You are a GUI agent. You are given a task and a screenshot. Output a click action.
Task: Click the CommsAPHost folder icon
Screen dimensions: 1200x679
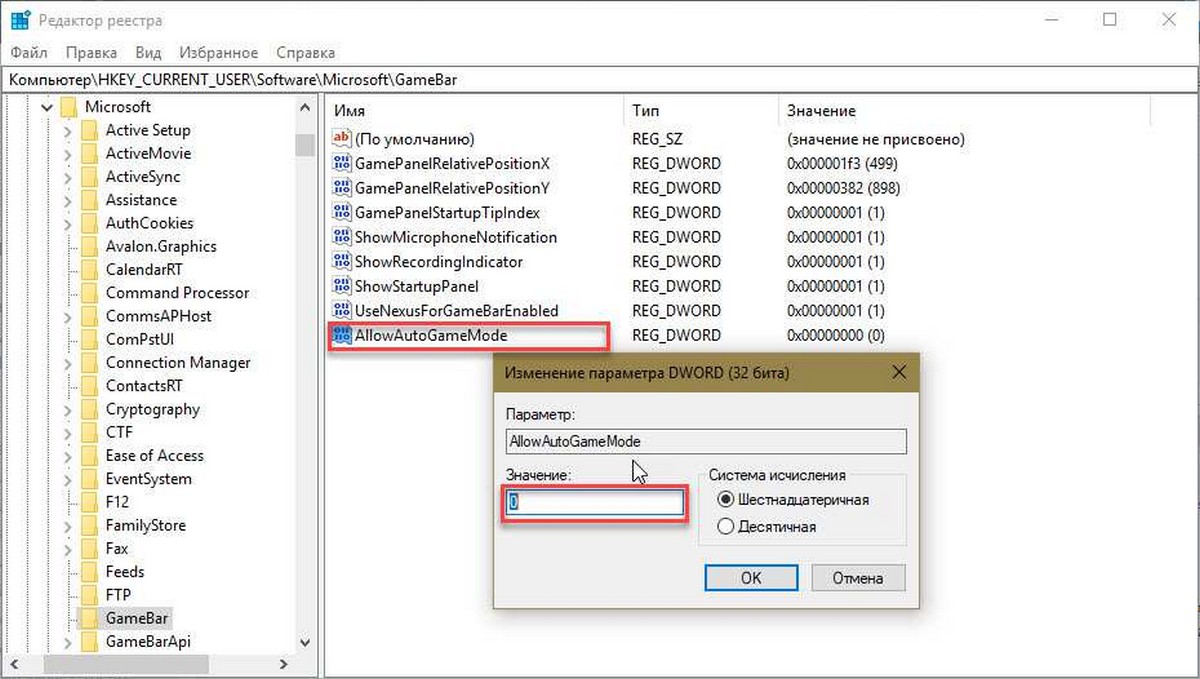[x=89, y=316]
